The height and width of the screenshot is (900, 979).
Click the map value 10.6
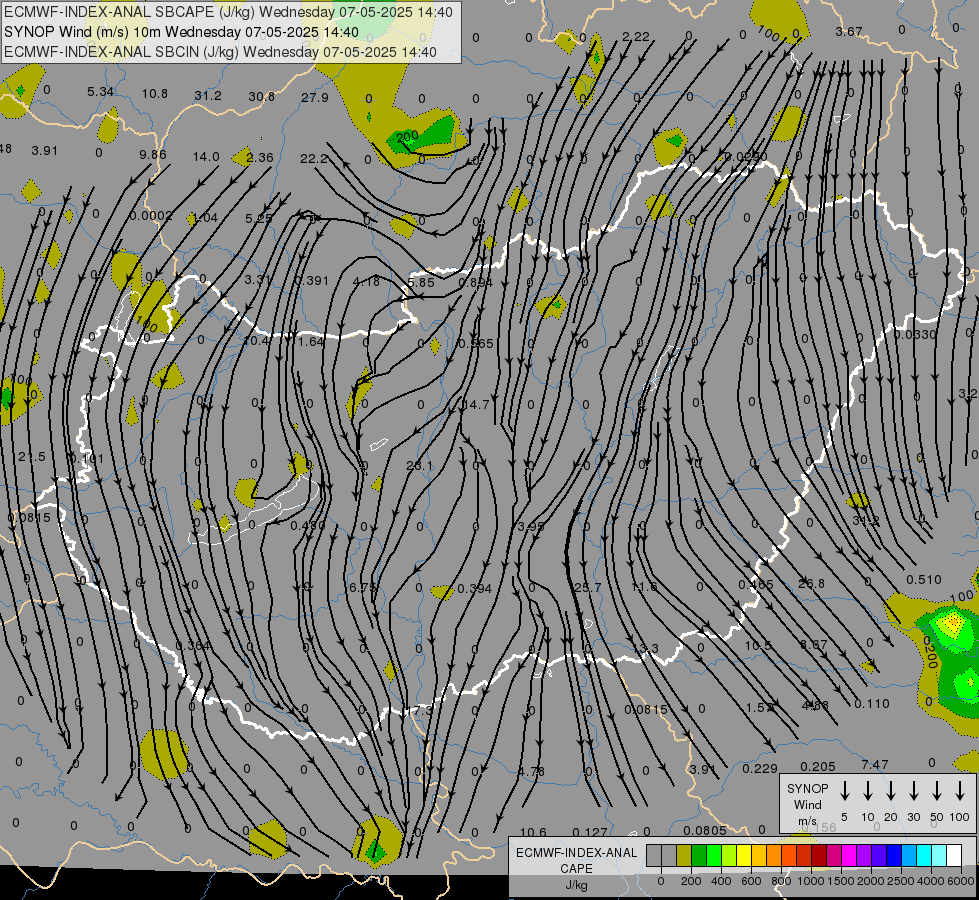click(533, 832)
